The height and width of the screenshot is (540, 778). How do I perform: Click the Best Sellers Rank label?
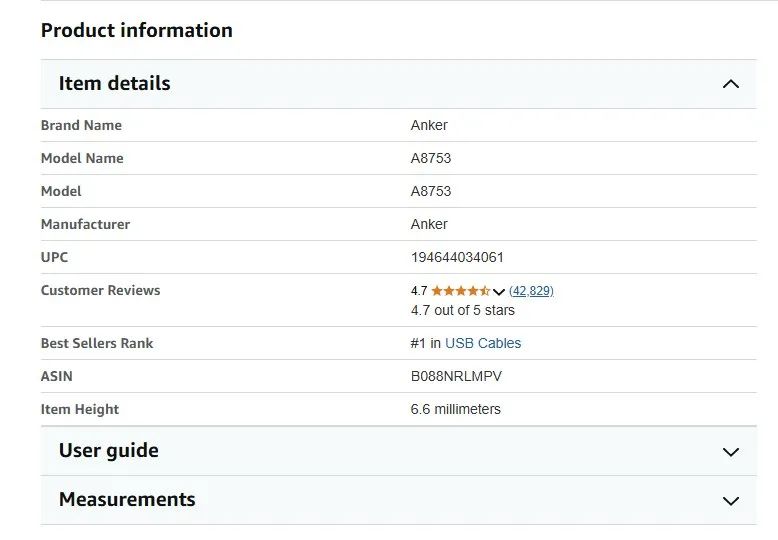coord(97,343)
